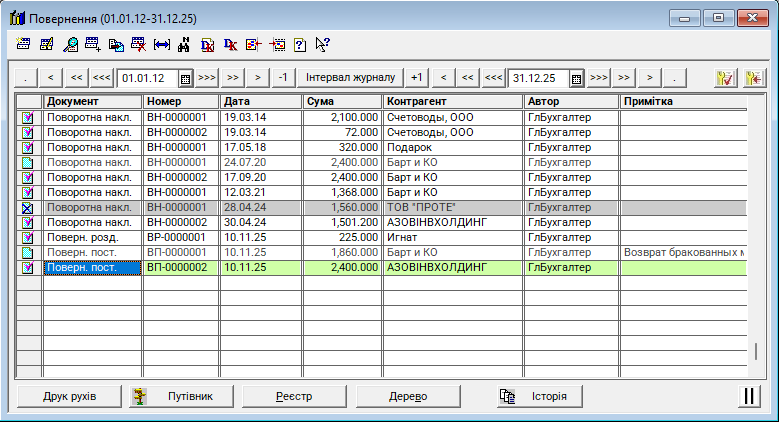Click the Сума column header
Image resolution: width=779 pixels, height=422 pixels.
pos(342,102)
